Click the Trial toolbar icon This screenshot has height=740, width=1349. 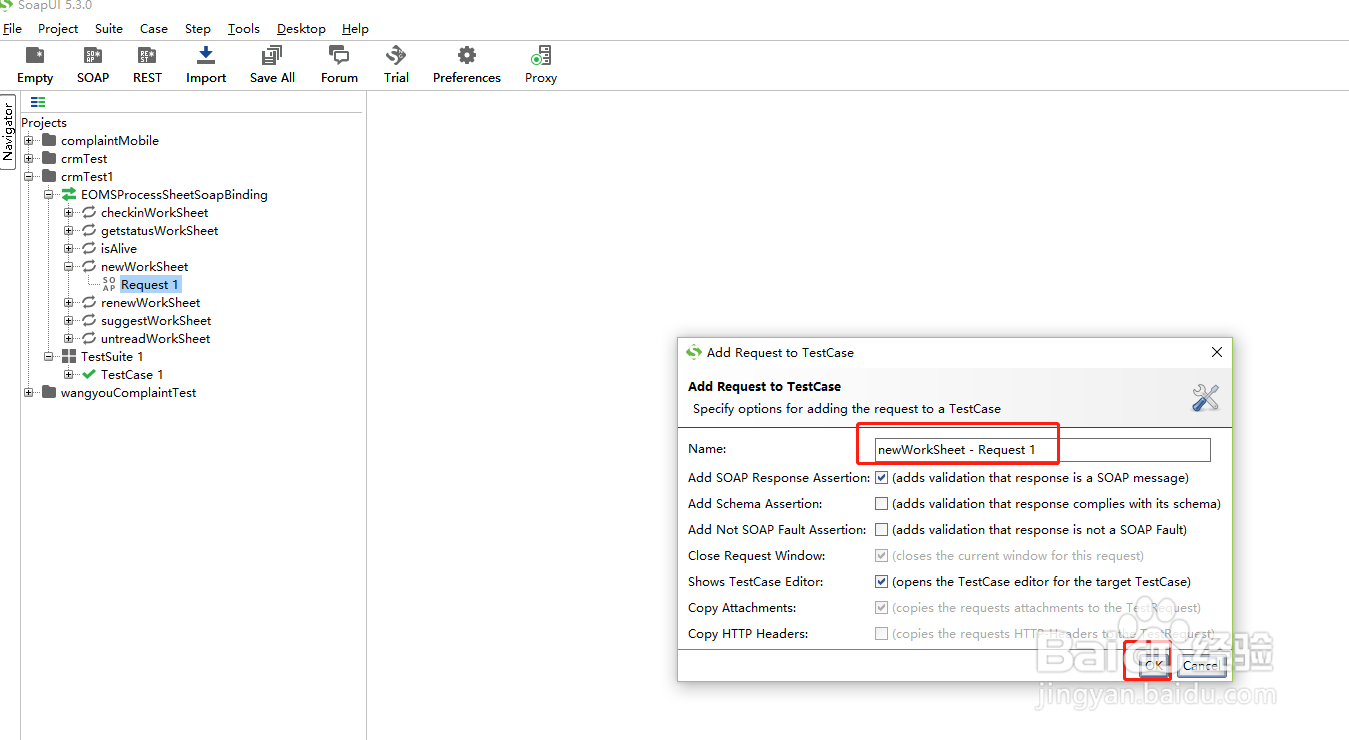click(396, 56)
